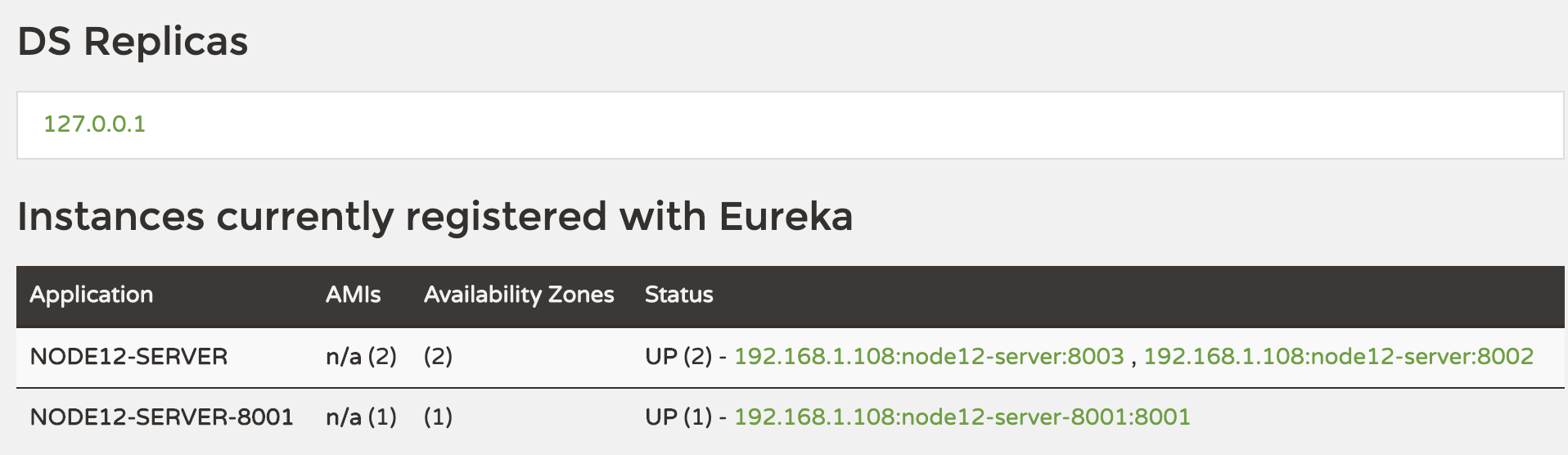Open the node12-server:8003 instance link
Screen dimensions: 1568x455
pyautogui.click(x=929, y=357)
